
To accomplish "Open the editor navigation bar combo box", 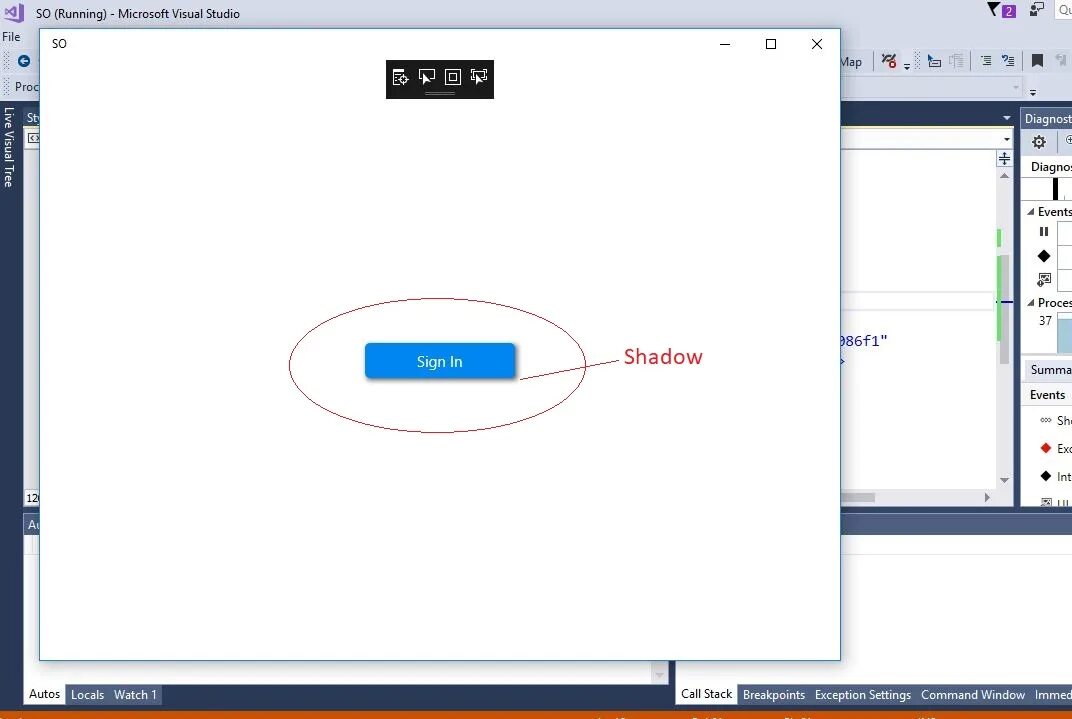I will [x=926, y=139].
